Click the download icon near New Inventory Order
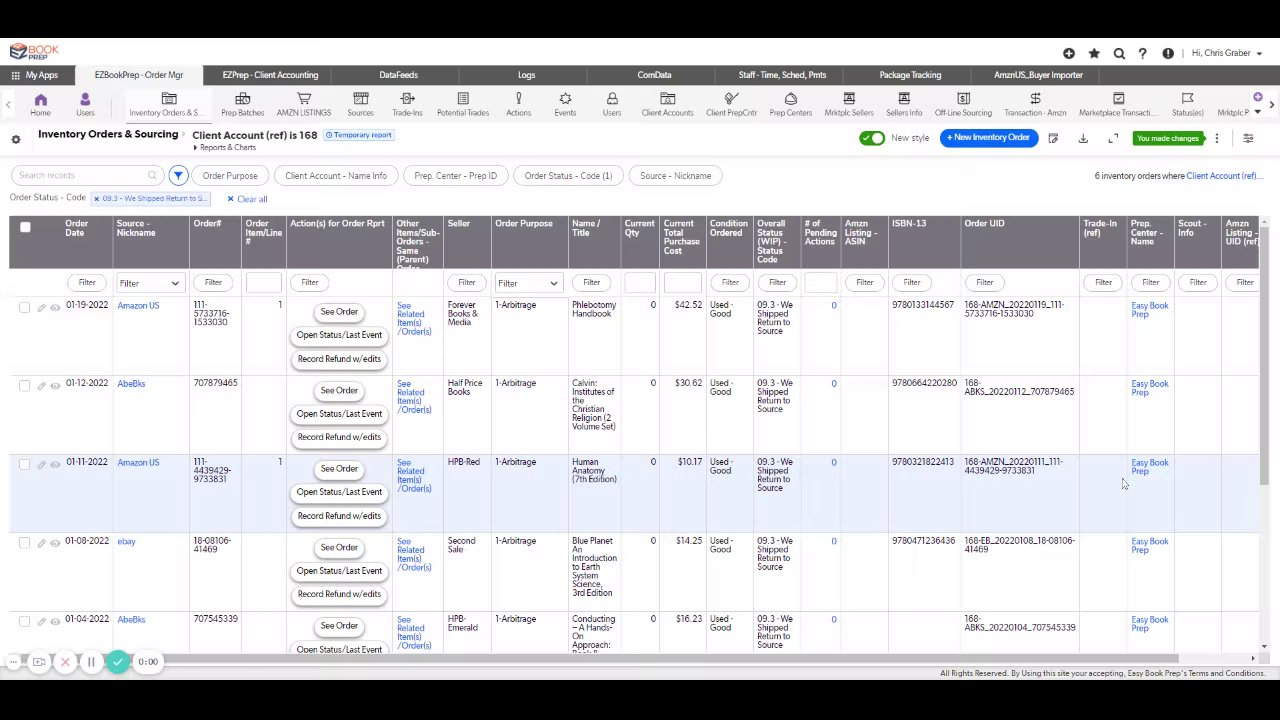This screenshot has width=1280, height=720. [x=1082, y=139]
